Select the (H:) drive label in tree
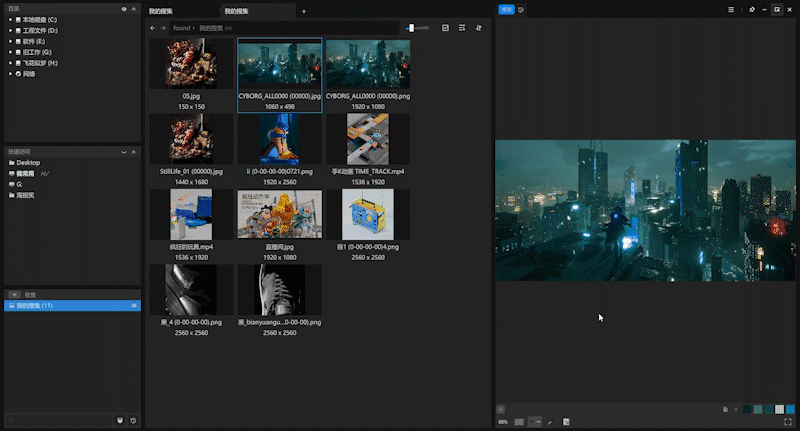800x431 pixels. [40, 63]
